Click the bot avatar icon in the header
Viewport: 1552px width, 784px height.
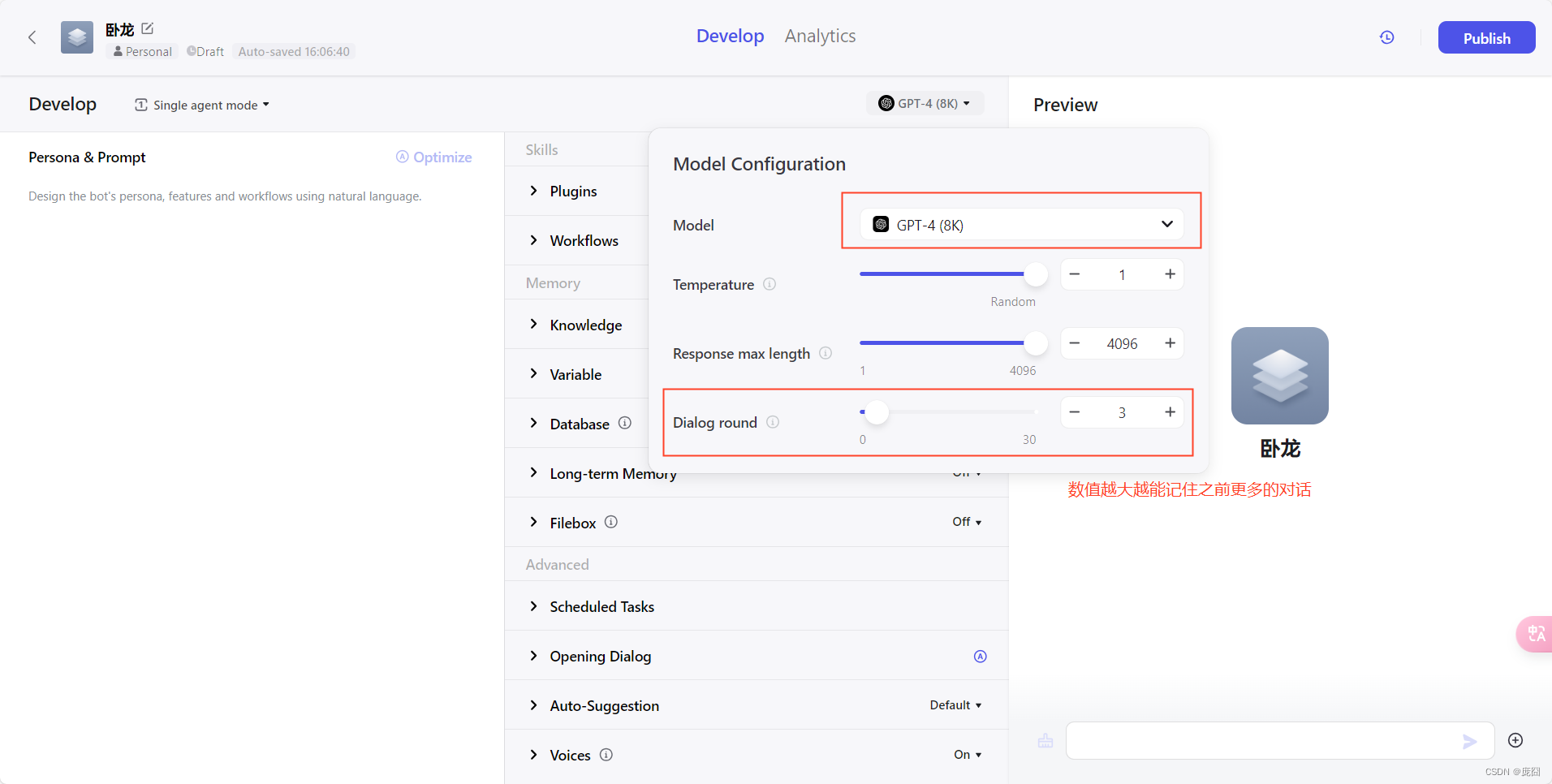(77, 37)
